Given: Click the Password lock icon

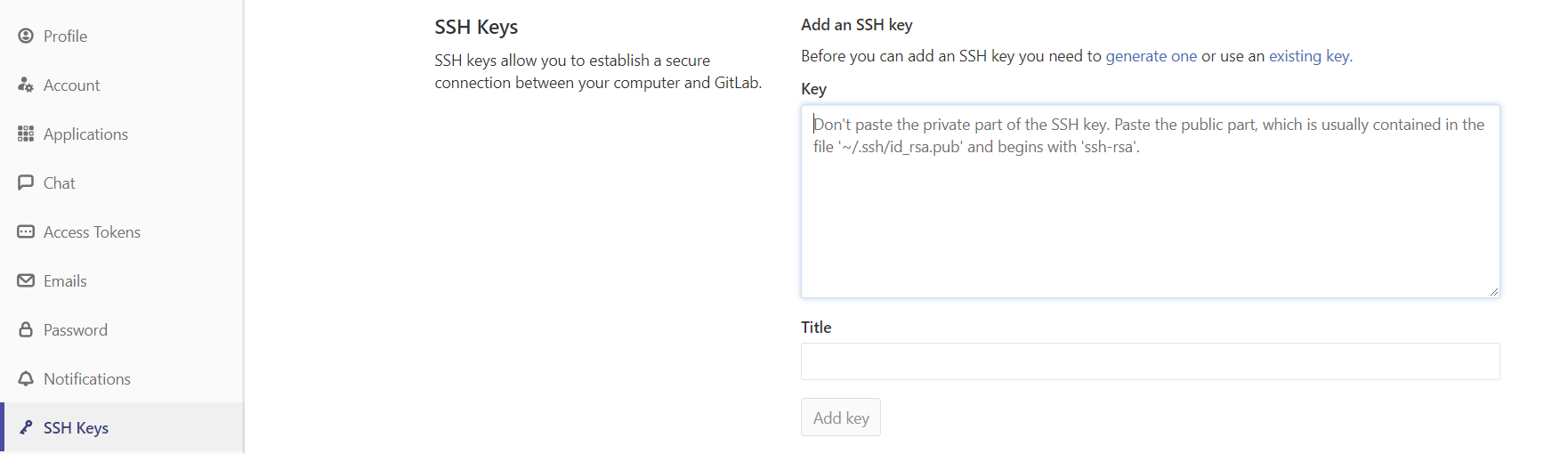Looking at the screenshot, I should (26, 329).
